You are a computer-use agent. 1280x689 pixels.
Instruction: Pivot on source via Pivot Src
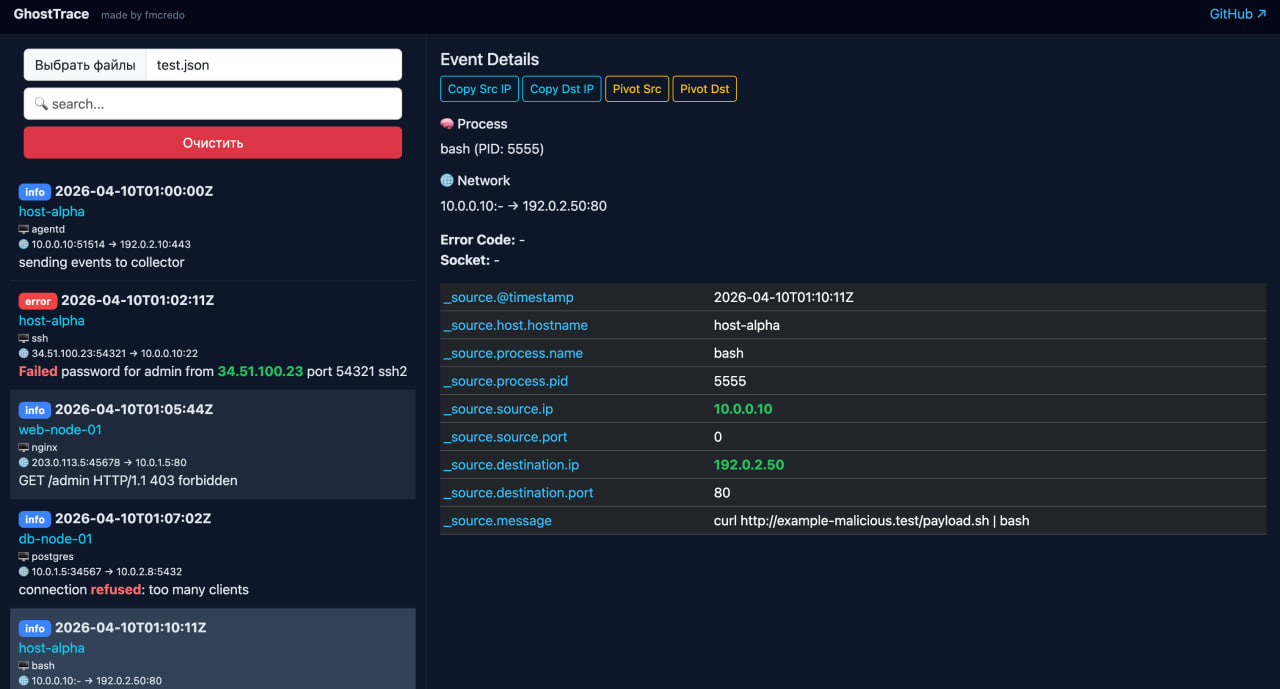(637, 89)
